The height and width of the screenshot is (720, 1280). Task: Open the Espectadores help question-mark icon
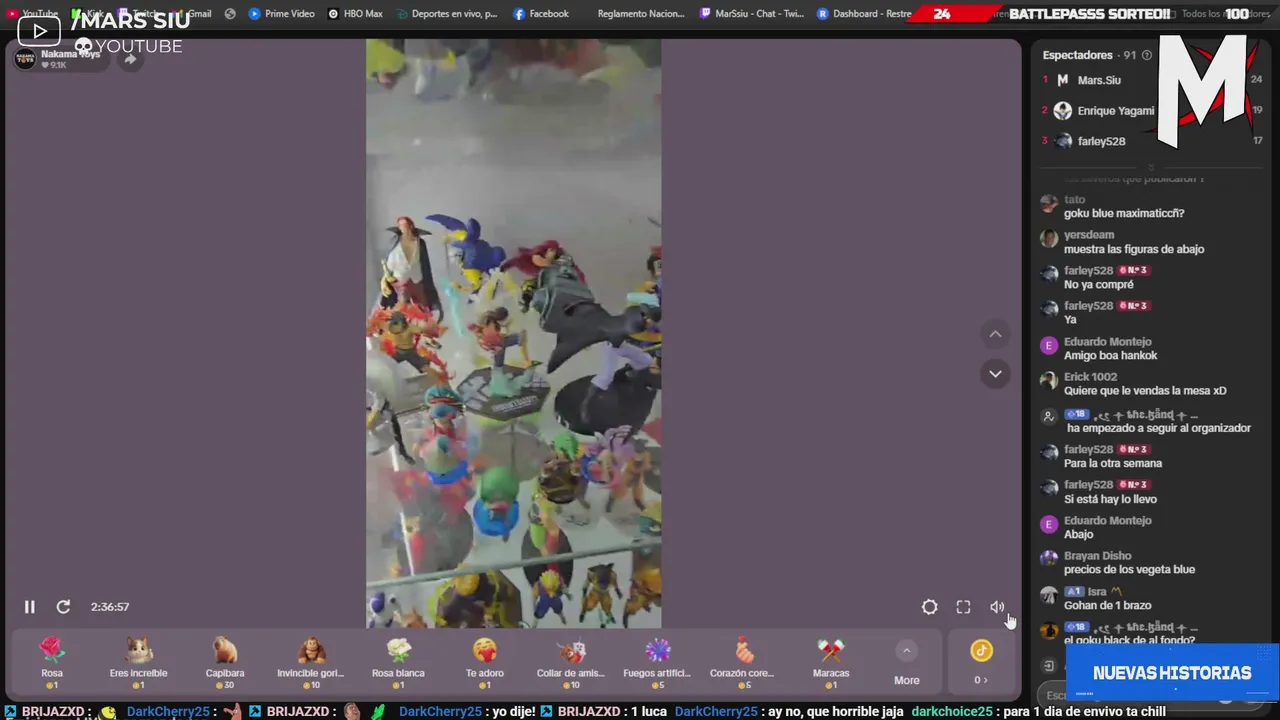[x=1147, y=56]
